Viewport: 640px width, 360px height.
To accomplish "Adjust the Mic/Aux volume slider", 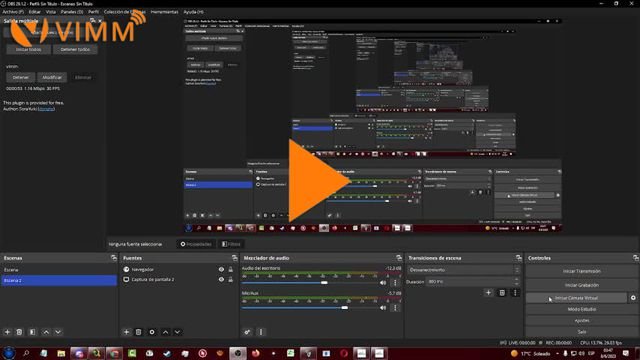I will 345,308.
